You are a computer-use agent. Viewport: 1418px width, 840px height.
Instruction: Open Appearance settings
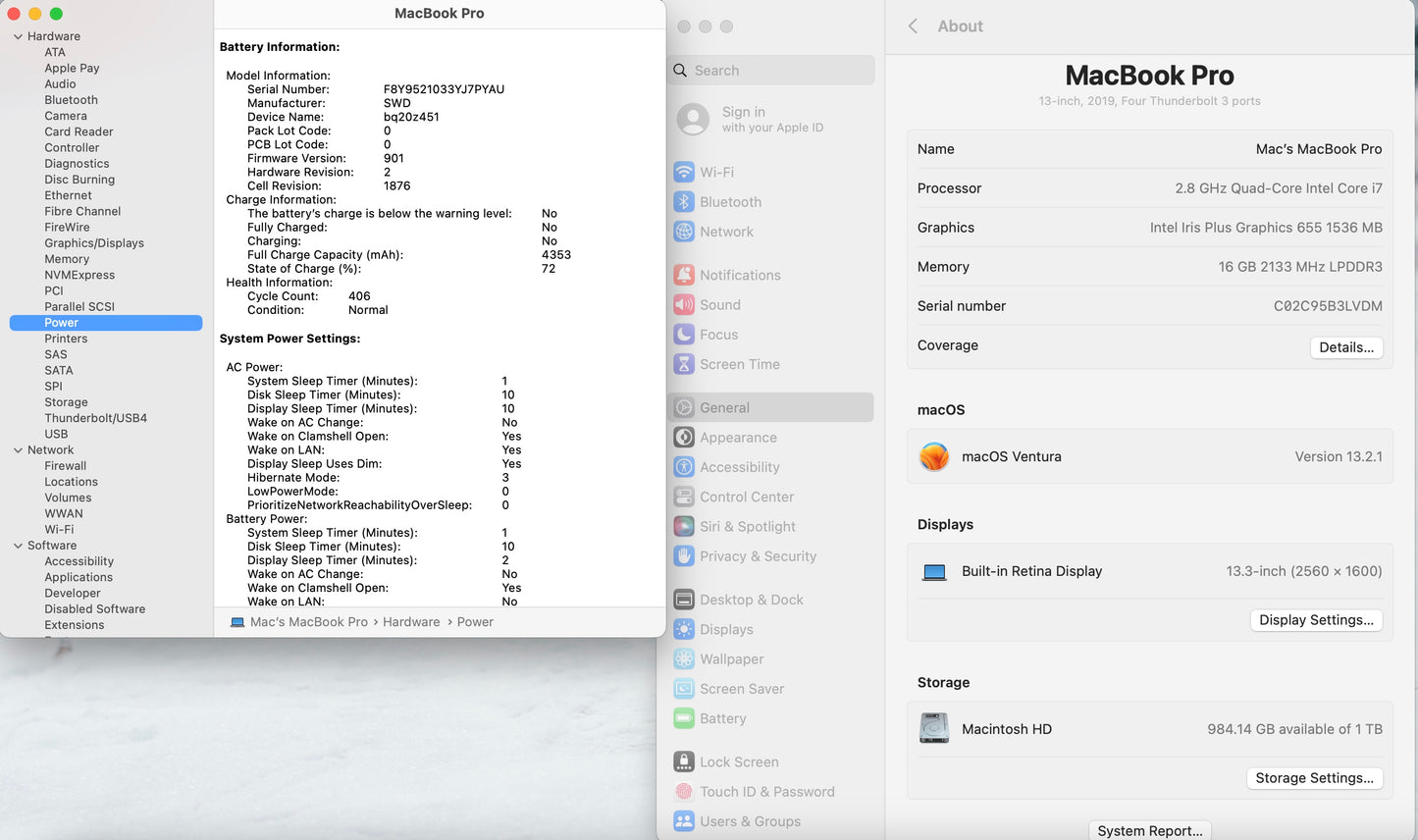click(x=736, y=437)
